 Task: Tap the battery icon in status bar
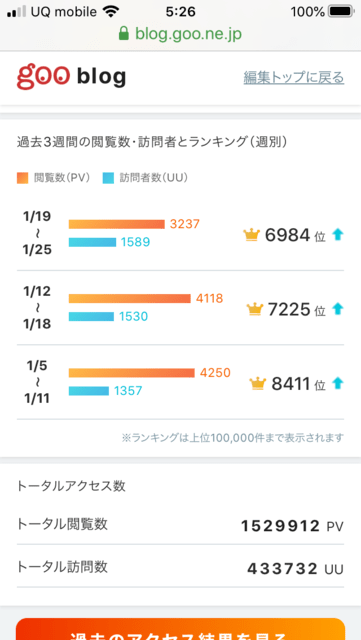(342, 12)
